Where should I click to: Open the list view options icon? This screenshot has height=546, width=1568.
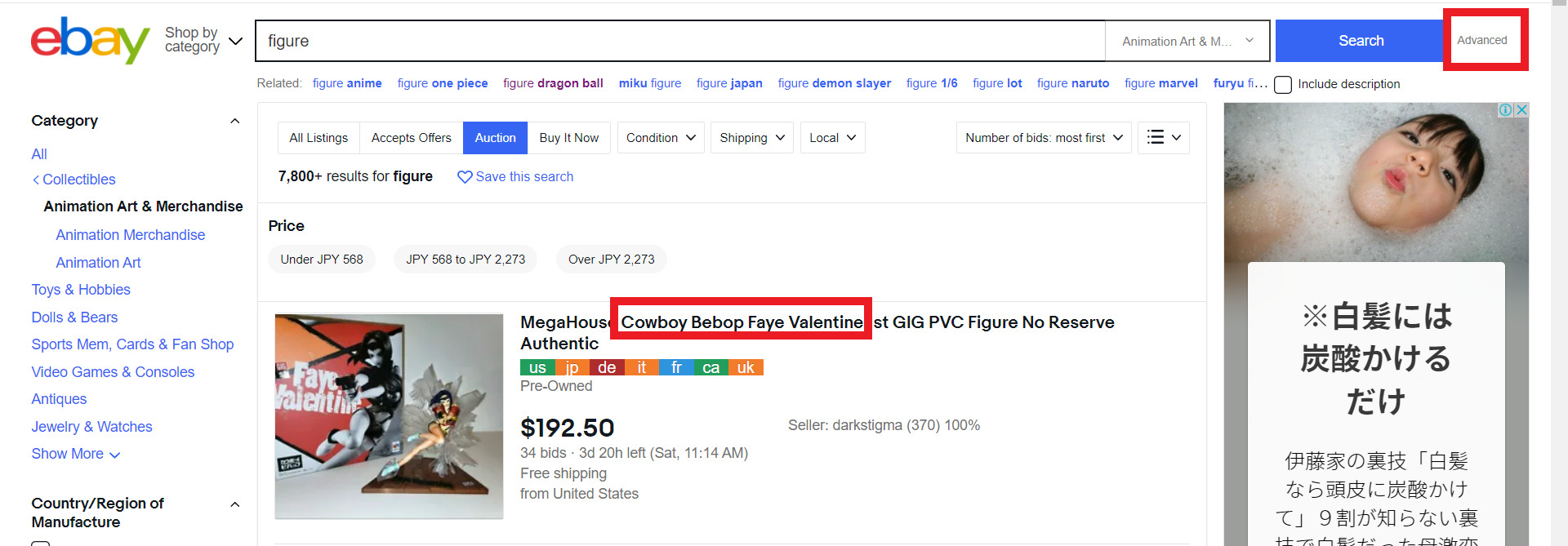1163,138
